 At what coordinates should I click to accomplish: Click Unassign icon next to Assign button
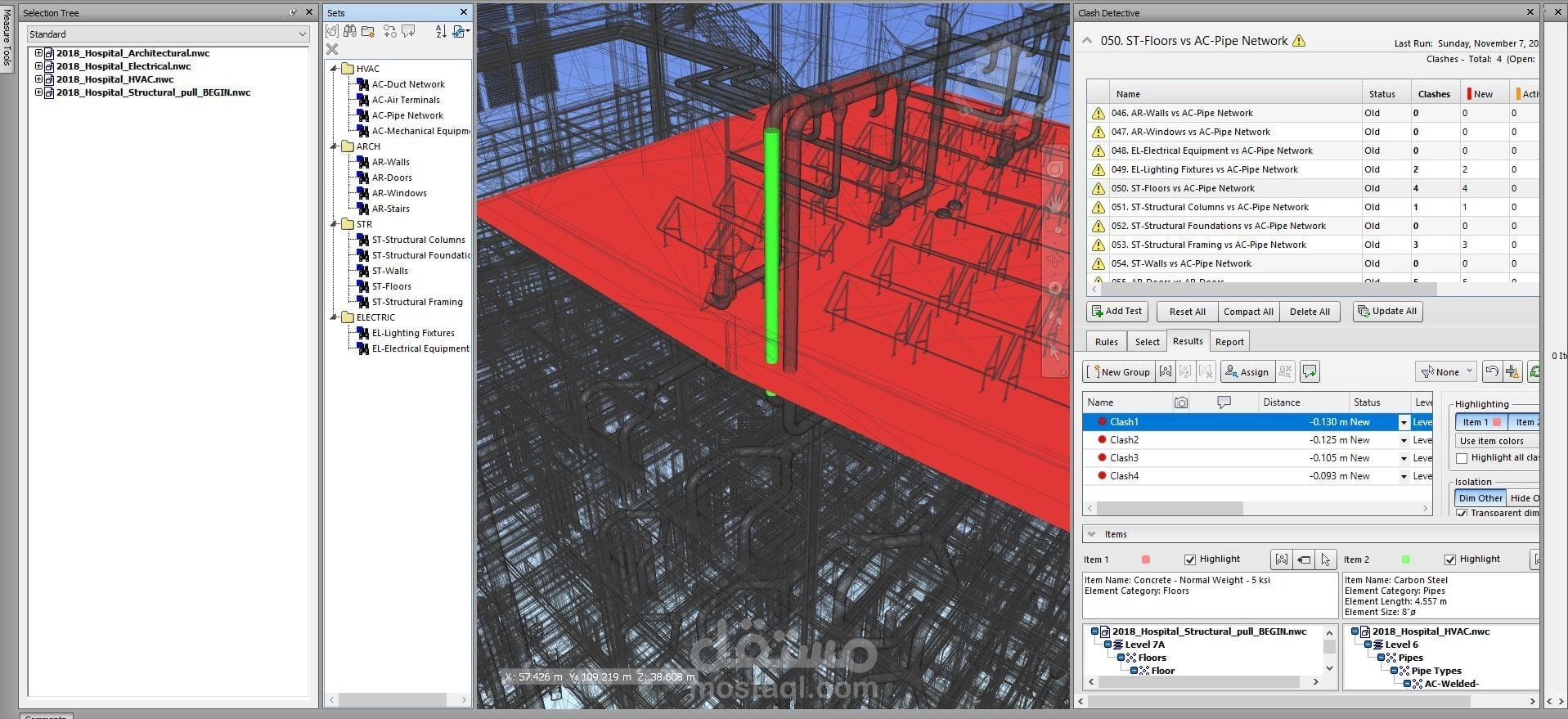click(1285, 371)
